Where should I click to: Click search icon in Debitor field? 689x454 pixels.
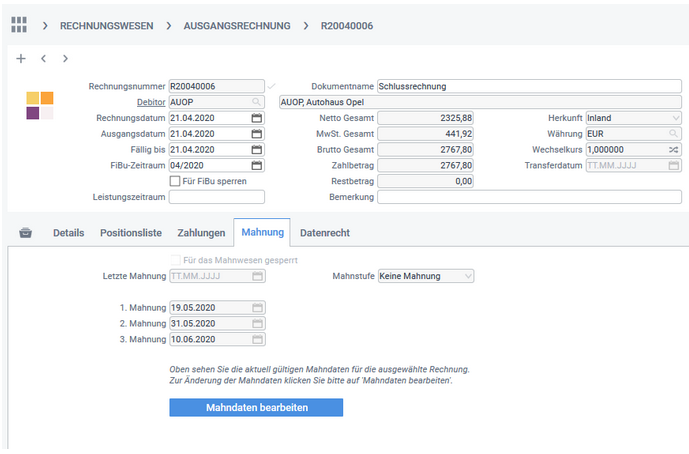coord(256,102)
